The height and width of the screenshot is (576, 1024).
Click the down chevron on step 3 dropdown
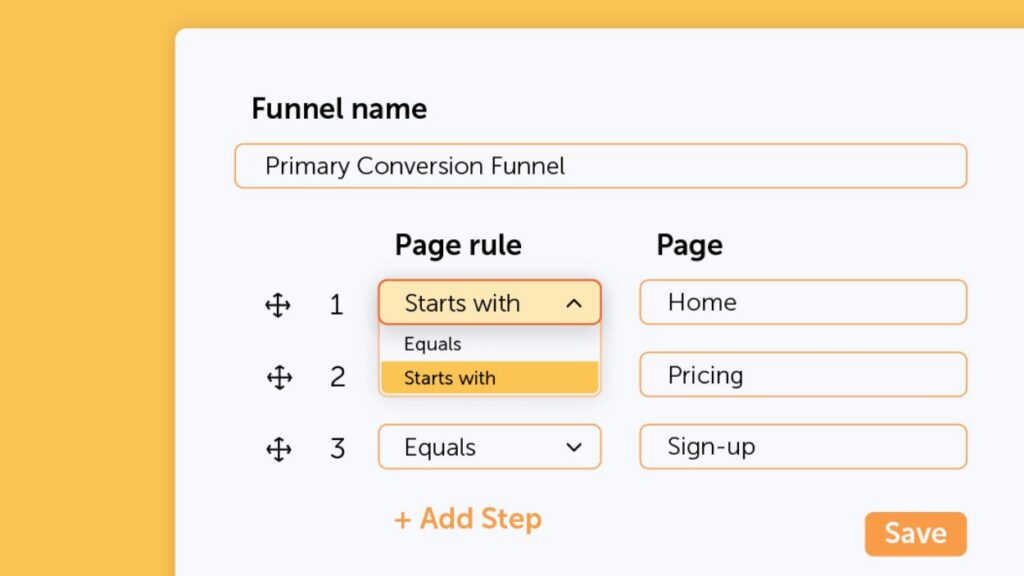click(x=574, y=447)
